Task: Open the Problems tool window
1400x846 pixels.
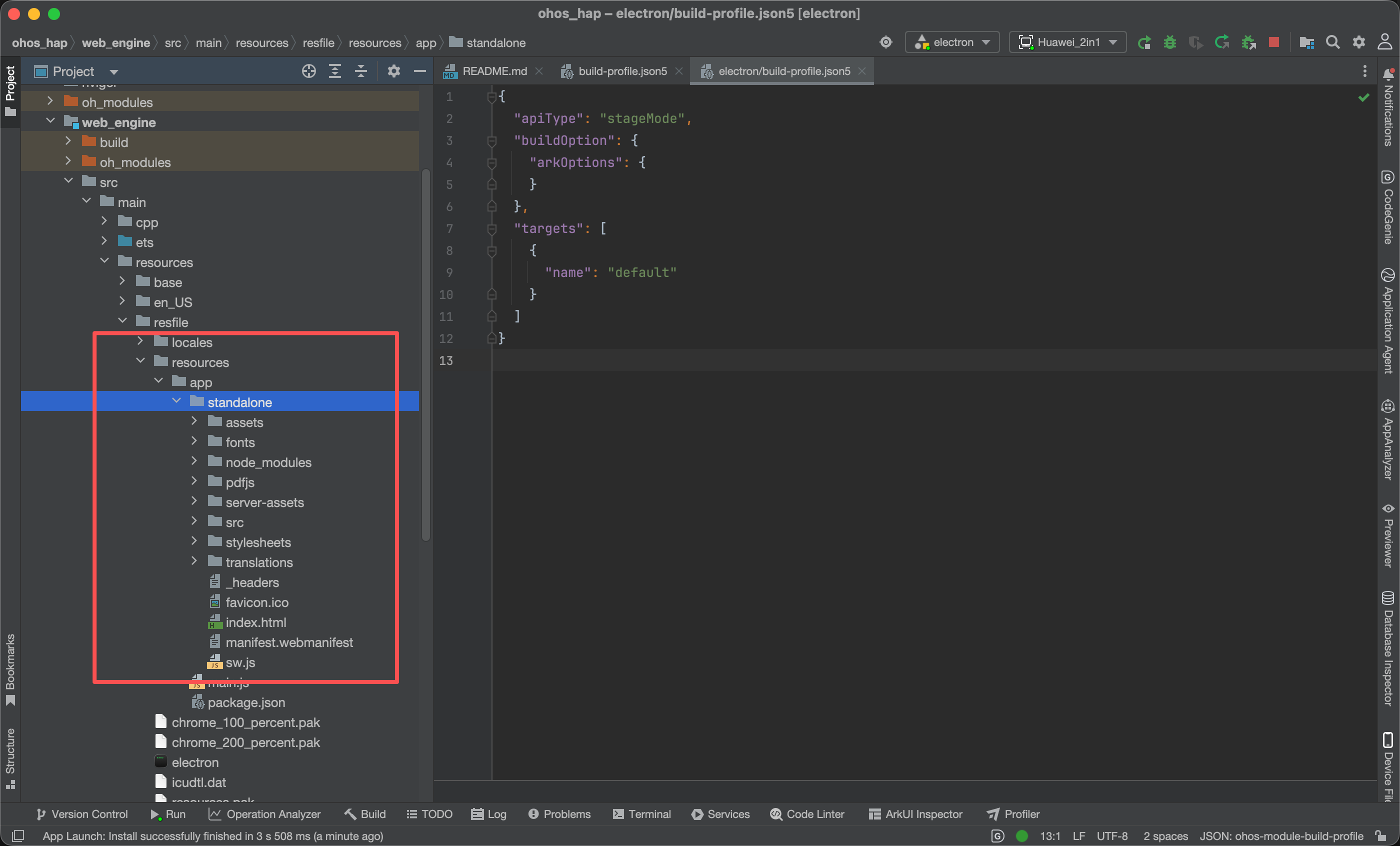Action: point(559,814)
